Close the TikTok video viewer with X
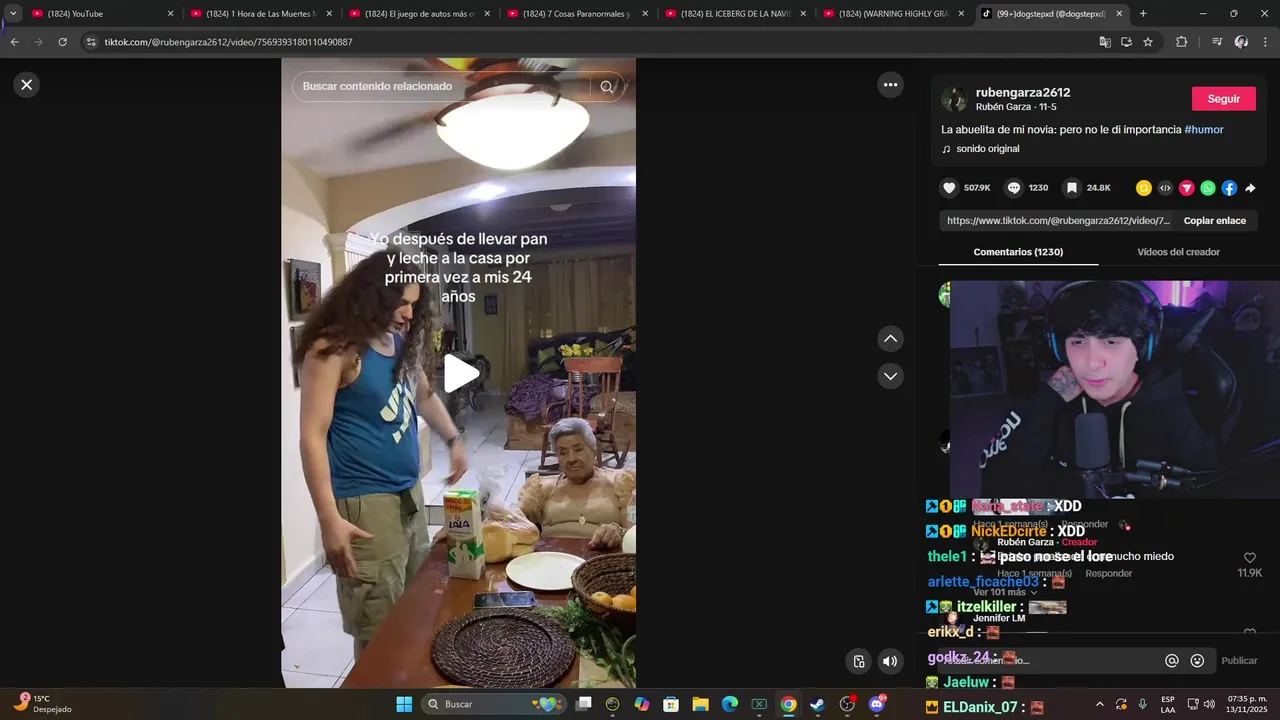Viewport: 1280px width, 720px height. click(x=27, y=85)
